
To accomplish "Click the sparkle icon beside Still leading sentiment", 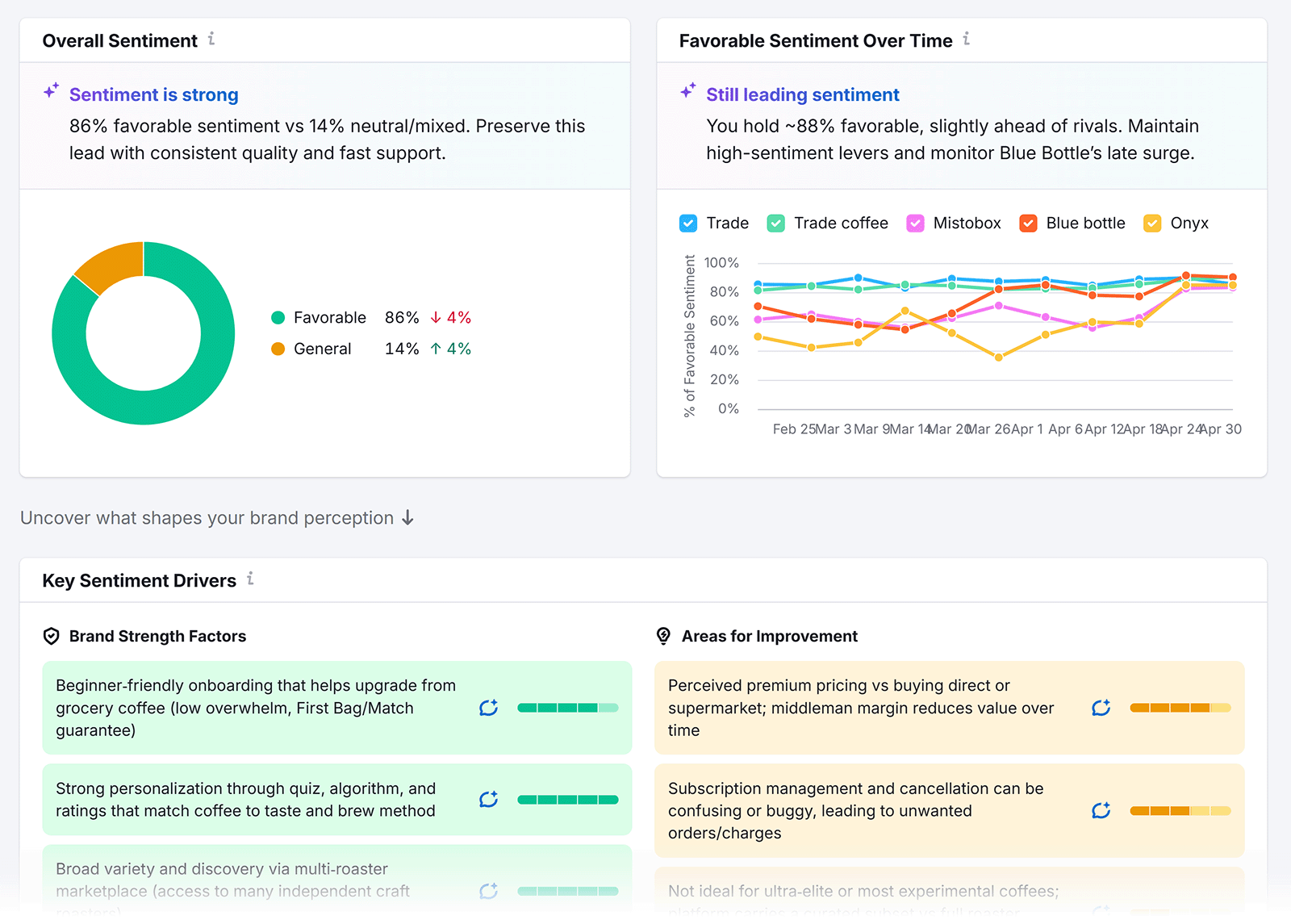I will 687,90.
